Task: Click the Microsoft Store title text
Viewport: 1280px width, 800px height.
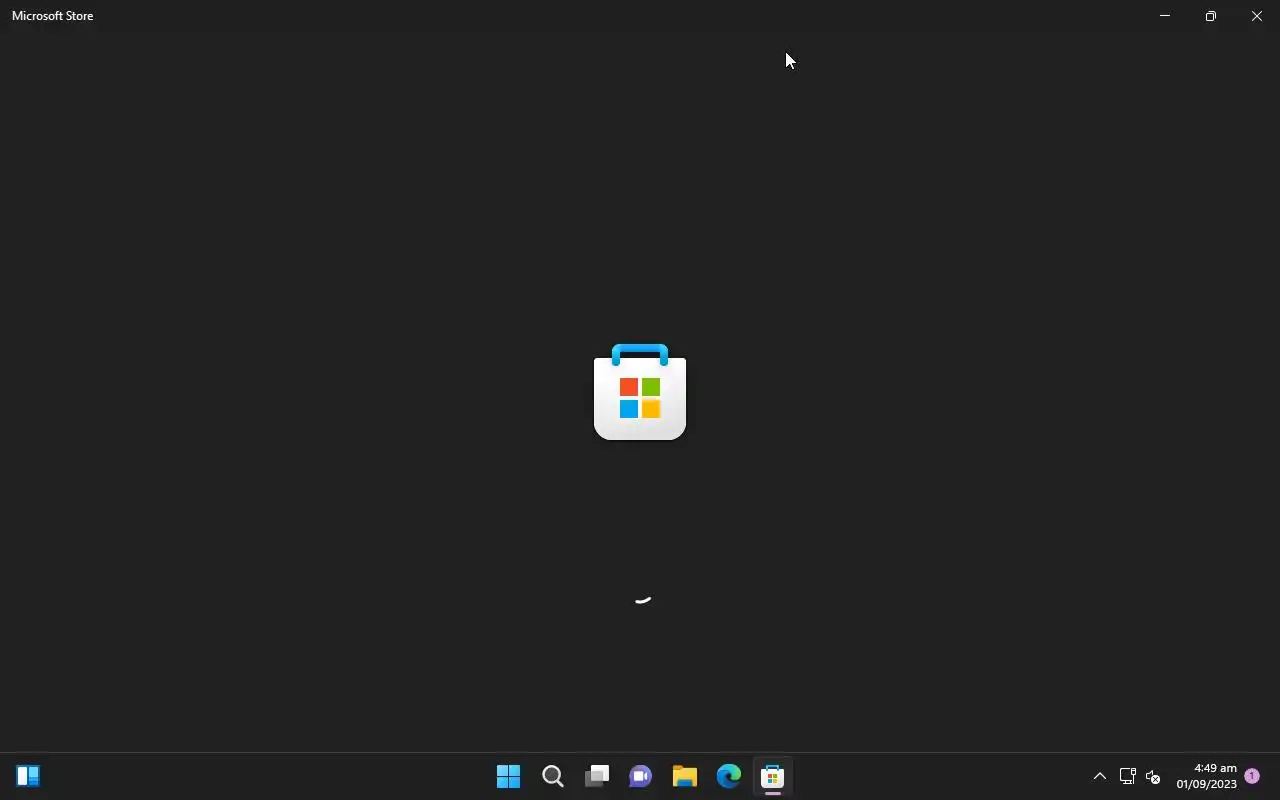Action: pos(53,16)
